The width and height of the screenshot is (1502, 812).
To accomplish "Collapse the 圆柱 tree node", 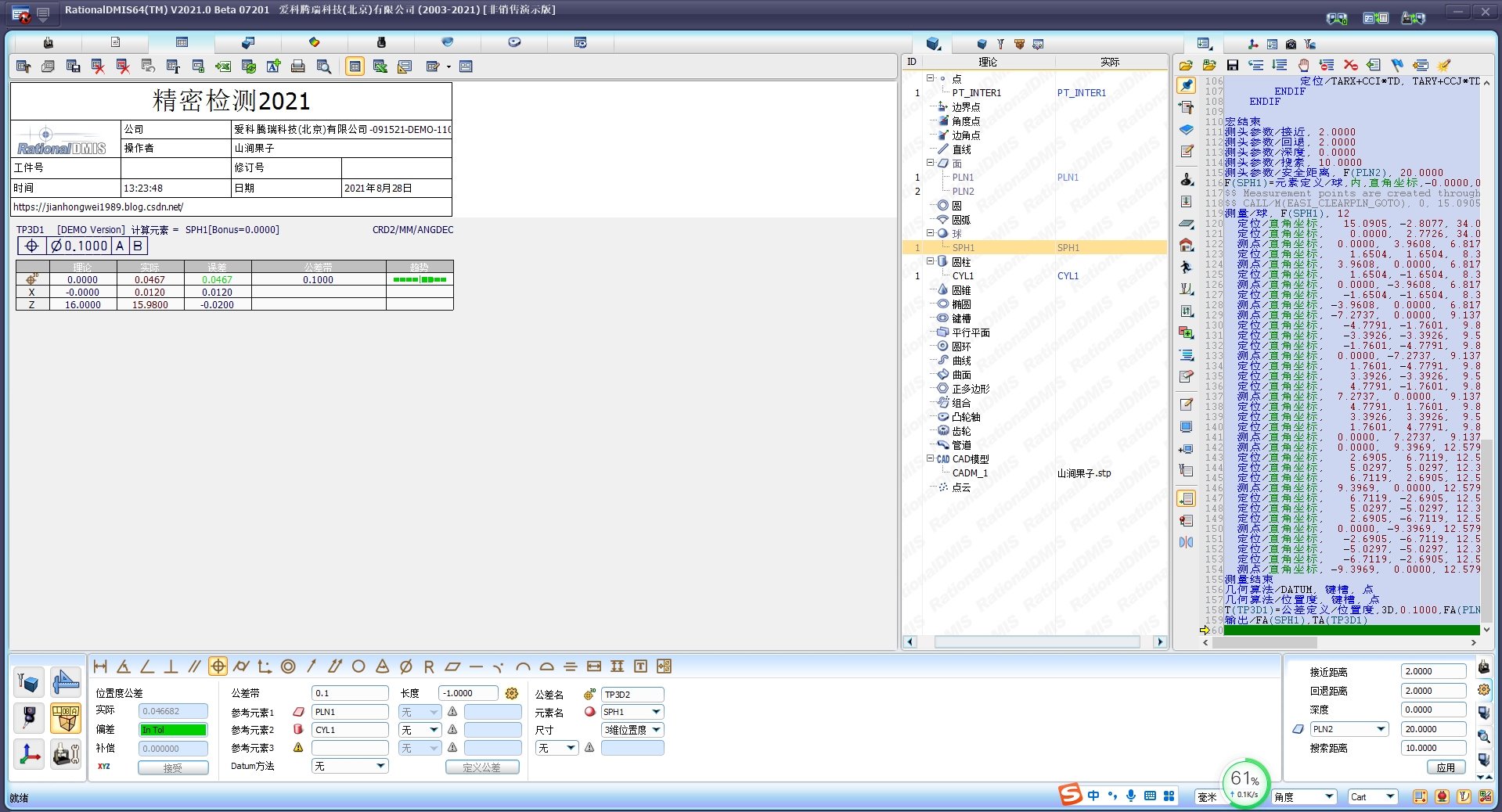I will coord(930,261).
